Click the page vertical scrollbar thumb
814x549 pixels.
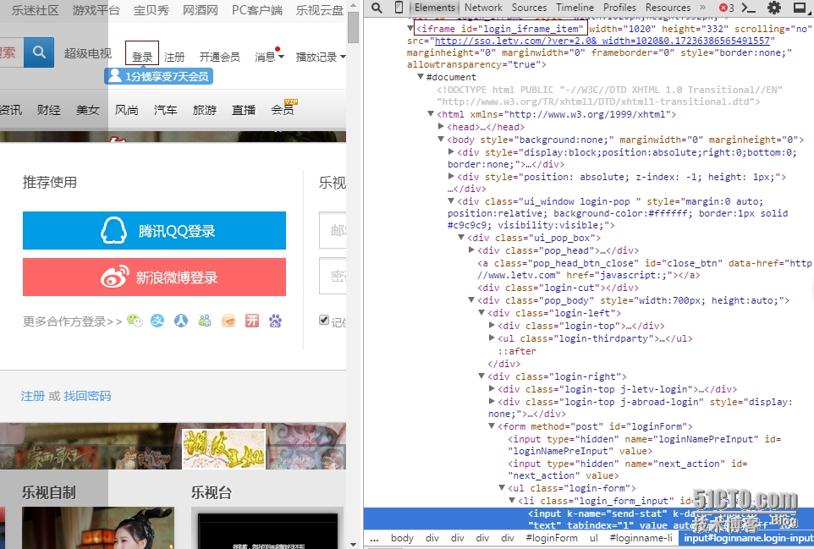(354, 27)
